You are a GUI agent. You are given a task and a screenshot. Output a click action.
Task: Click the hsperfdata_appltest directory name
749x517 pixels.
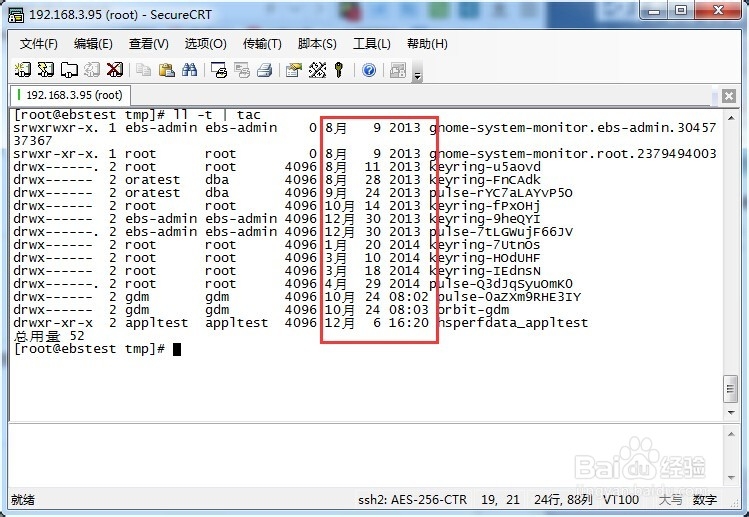click(513, 323)
